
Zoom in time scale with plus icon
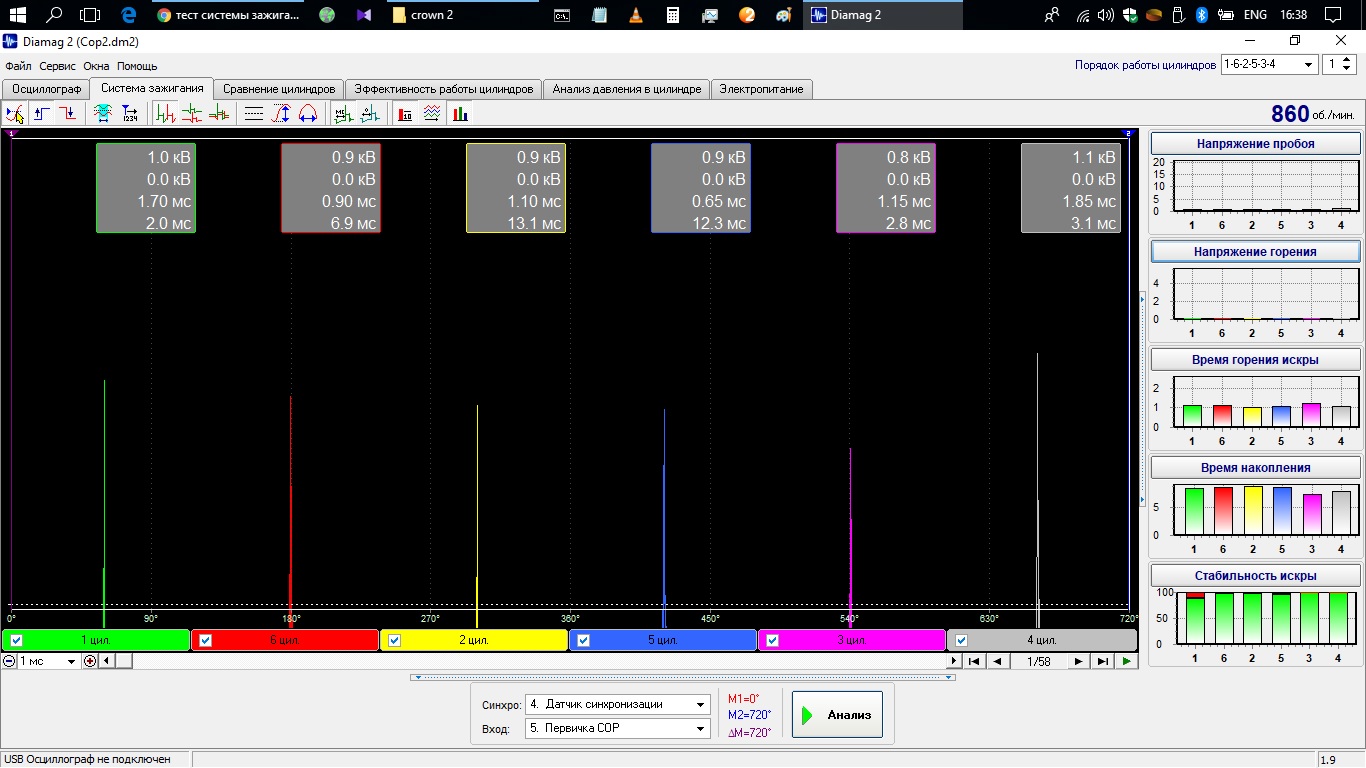pyautogui.click(x=90, y=661)
